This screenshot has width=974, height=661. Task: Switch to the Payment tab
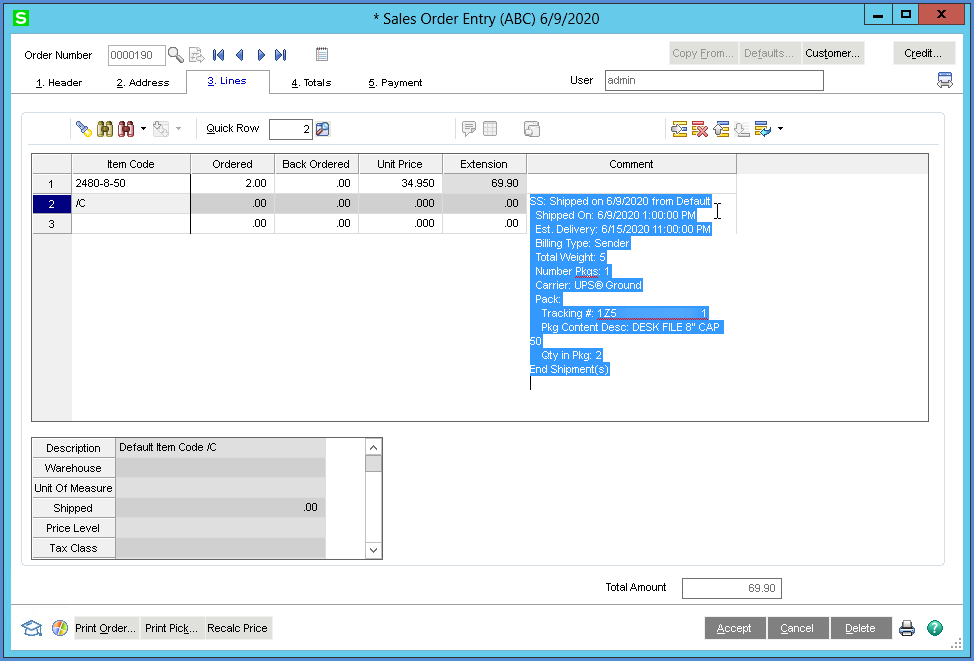tap(396, 83)
